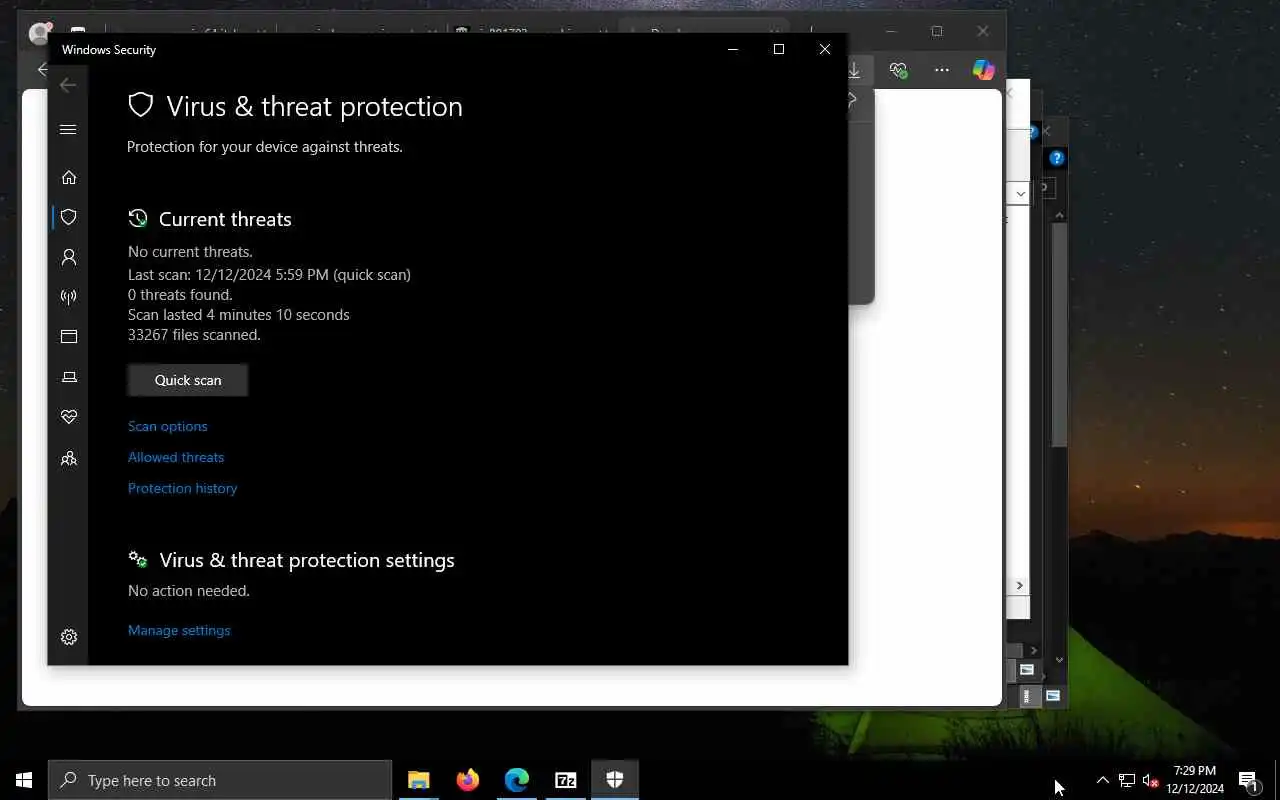Open Manage settings link
Image resolution: width=1280 pixels, height=800 pixels.
179,630
